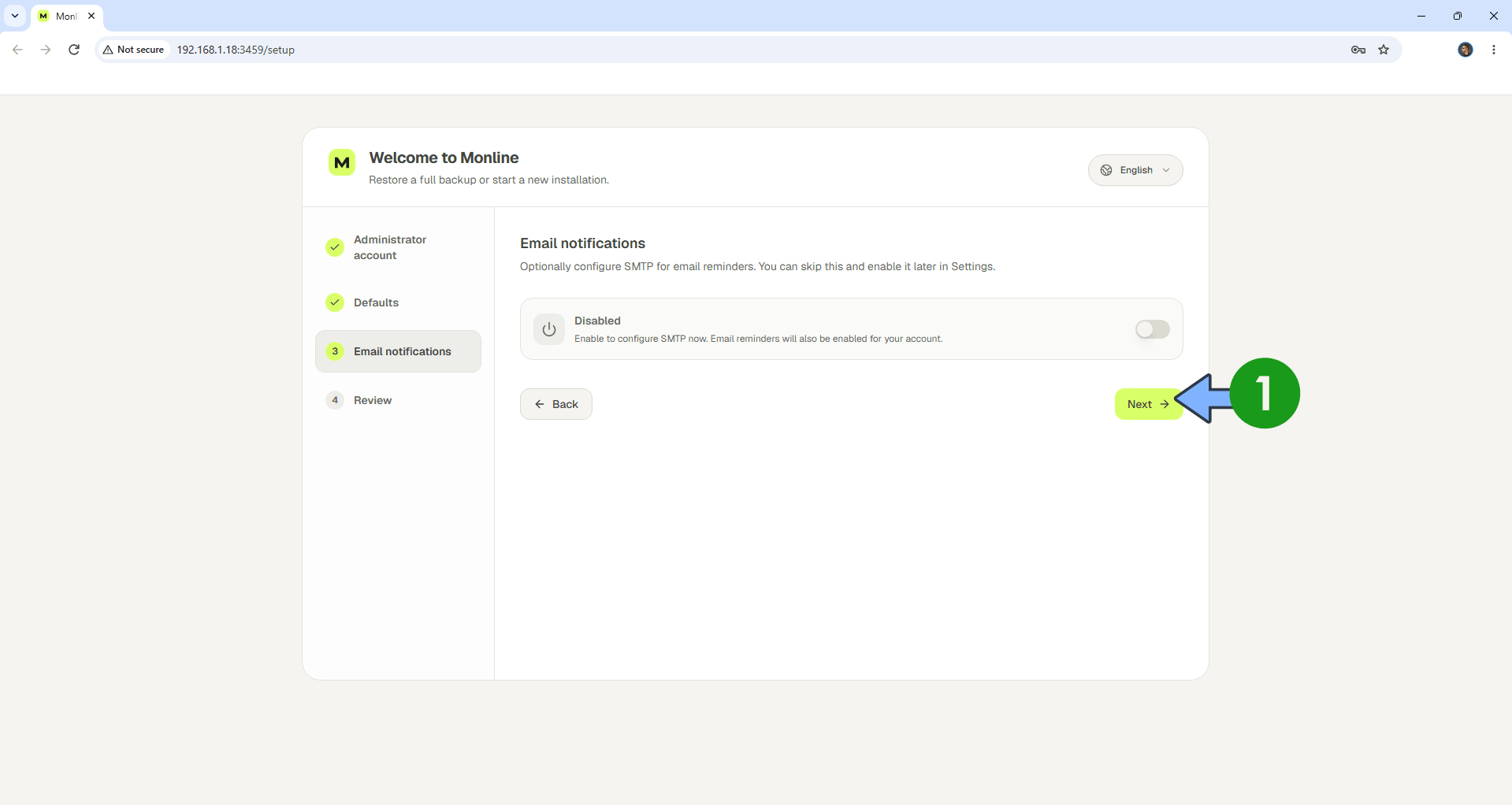This screenshot has height=805, width=1512.
Task: Open the English language dropdown
Action: 1135,170
